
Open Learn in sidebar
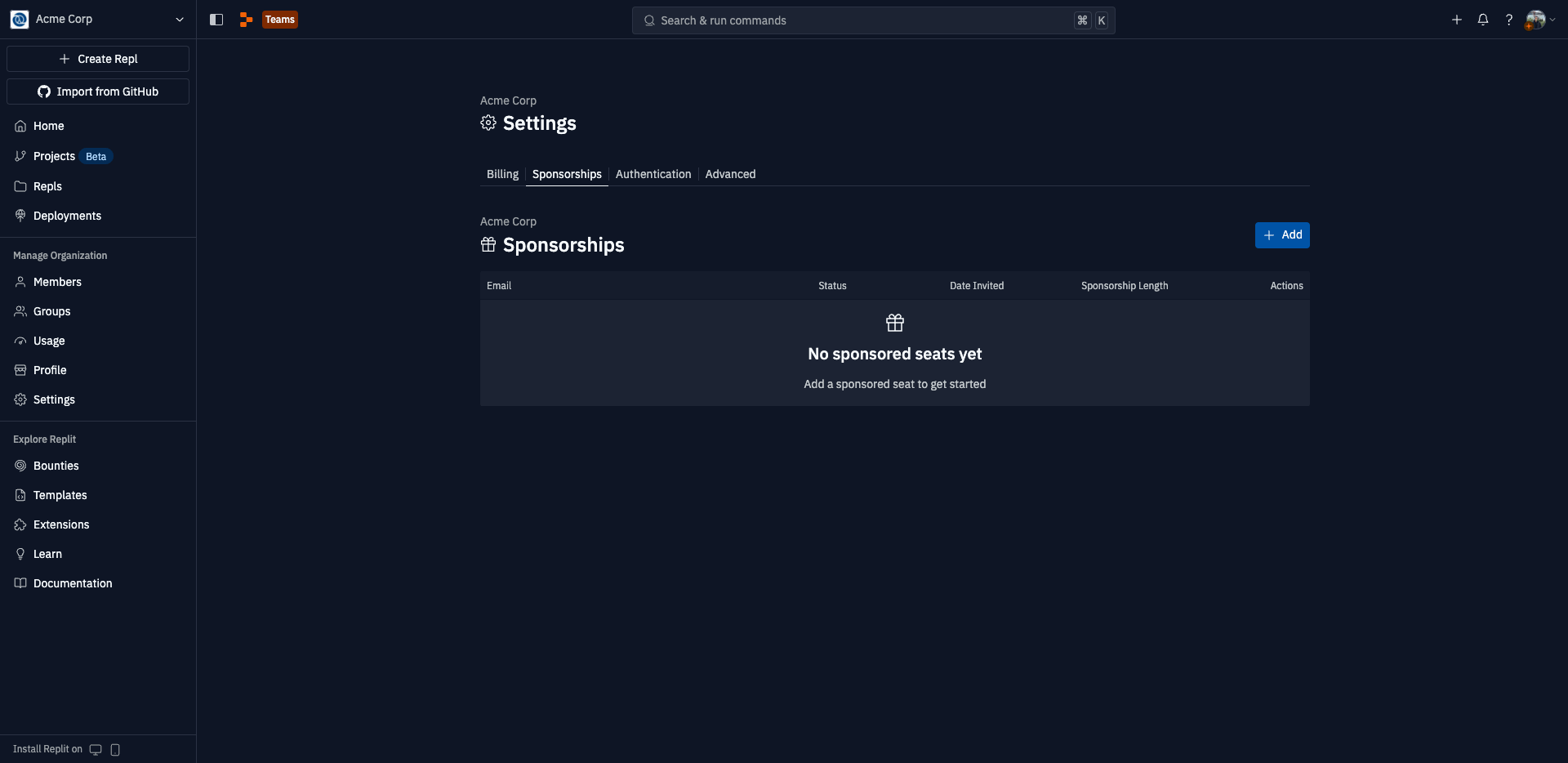(x=98, y=554)
